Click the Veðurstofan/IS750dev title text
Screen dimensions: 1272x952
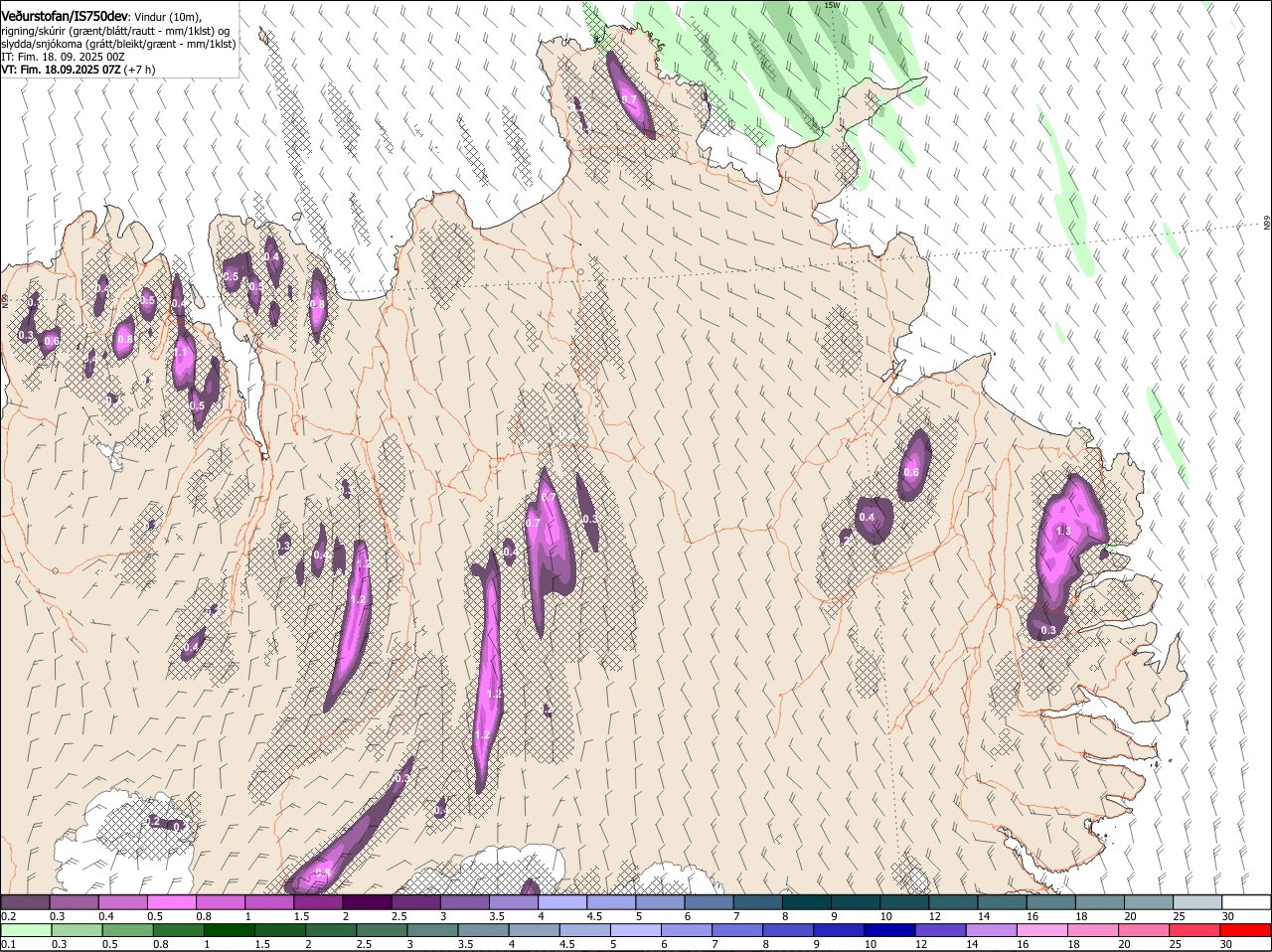pos(65,16)
